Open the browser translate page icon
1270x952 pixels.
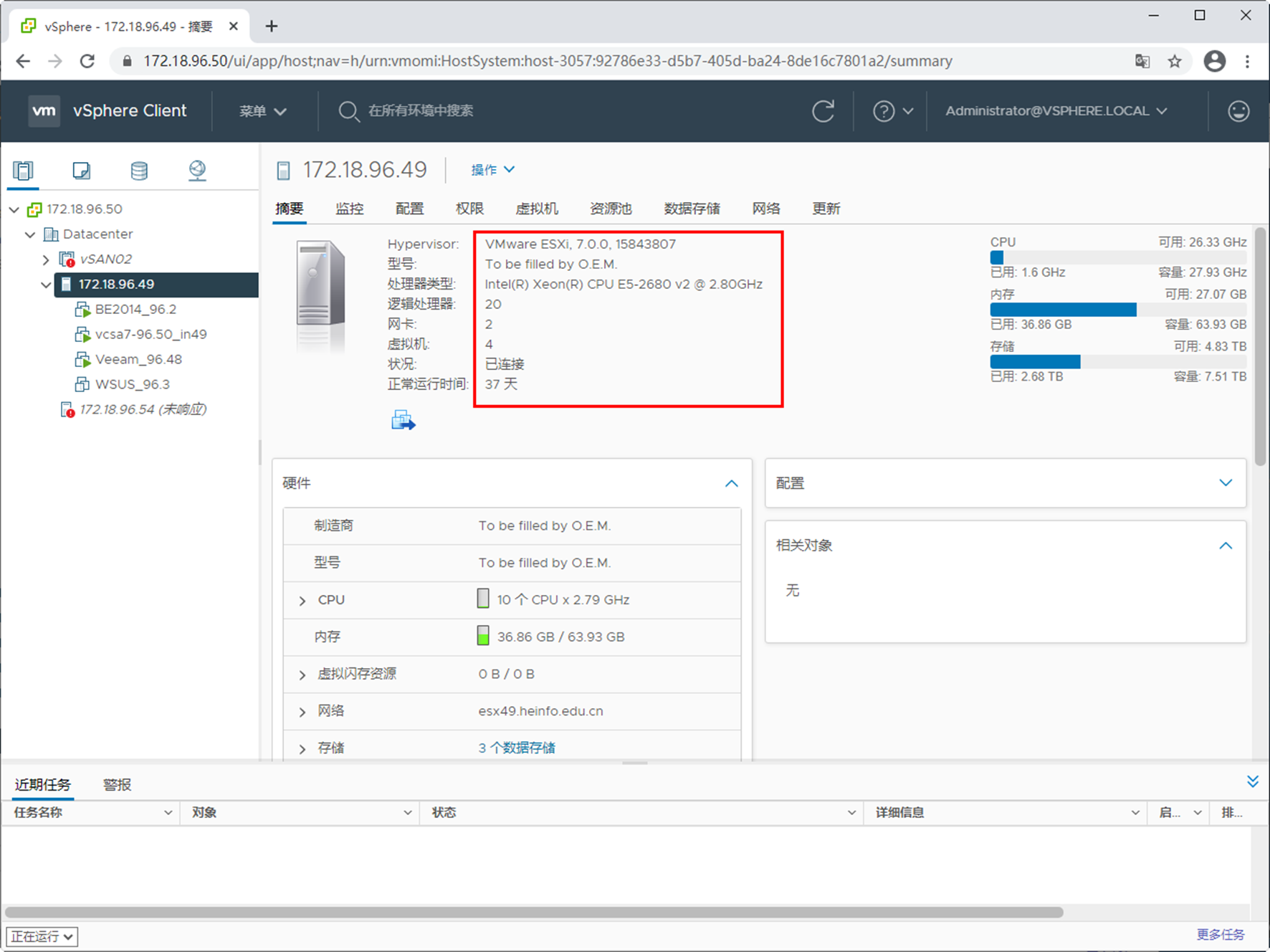[x=1142, y=61]
